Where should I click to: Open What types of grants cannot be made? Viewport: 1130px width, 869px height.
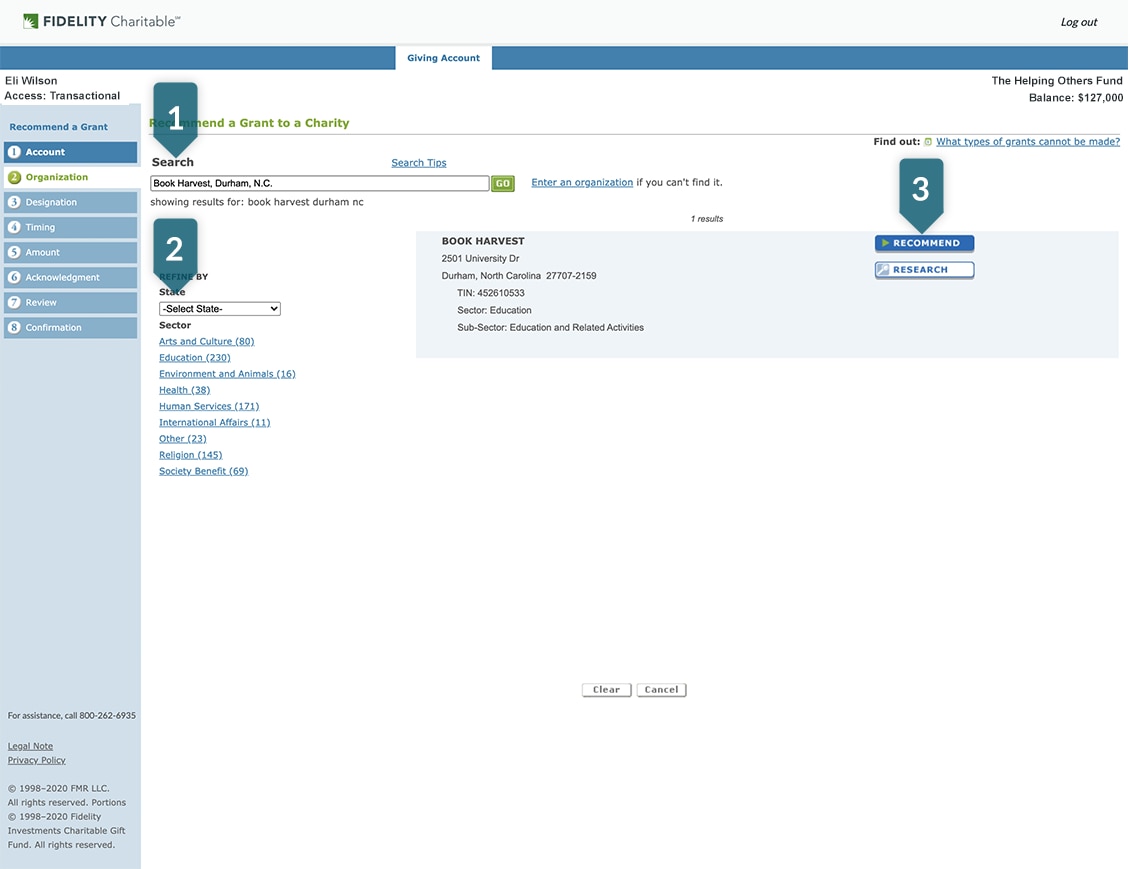tap(1028, 141)
